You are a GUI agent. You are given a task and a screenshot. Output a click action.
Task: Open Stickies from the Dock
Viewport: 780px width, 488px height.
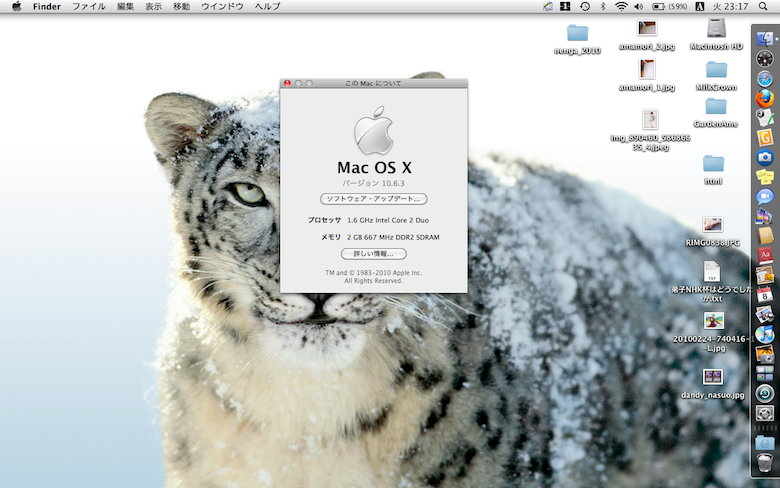(765, 177)
